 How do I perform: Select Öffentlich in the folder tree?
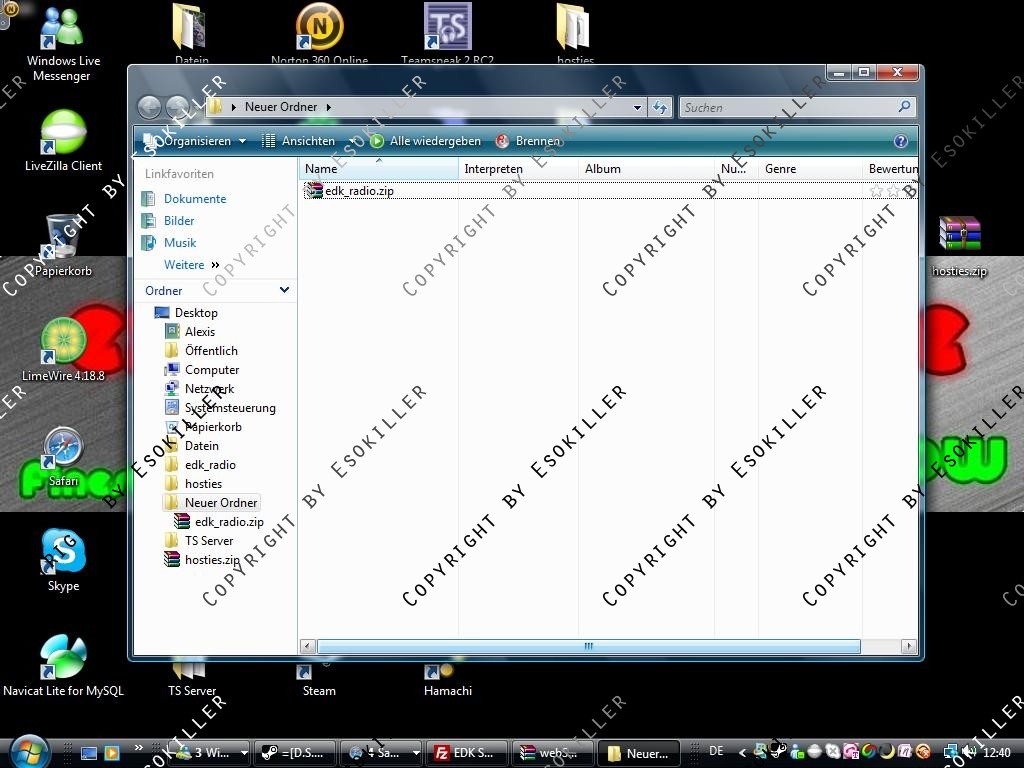click(211, 351)
